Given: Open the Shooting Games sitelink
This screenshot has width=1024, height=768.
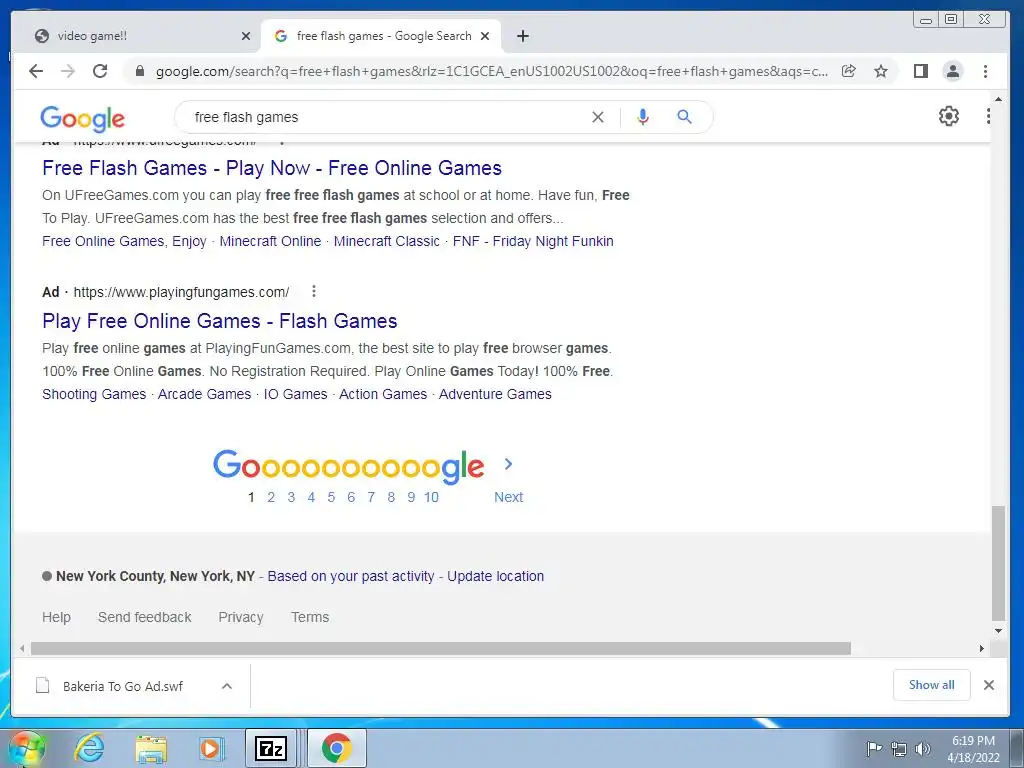Looking at the screenshot, I should point(94,394).
